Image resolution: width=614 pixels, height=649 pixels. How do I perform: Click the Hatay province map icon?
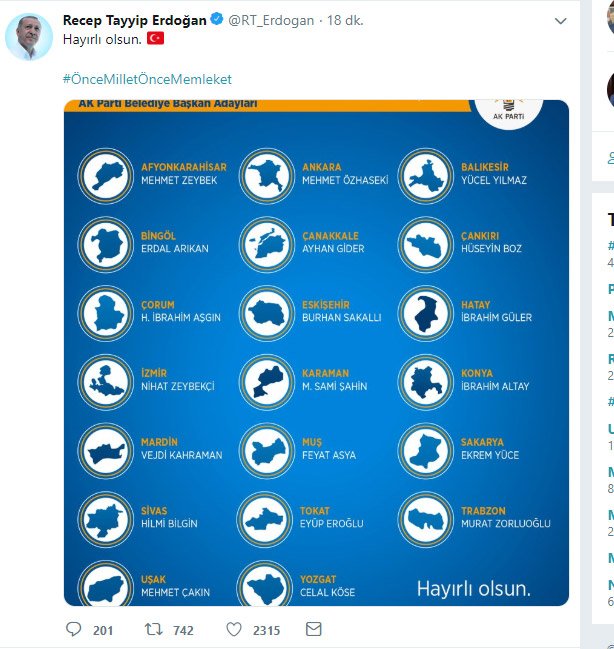click(x=423, y=311)
